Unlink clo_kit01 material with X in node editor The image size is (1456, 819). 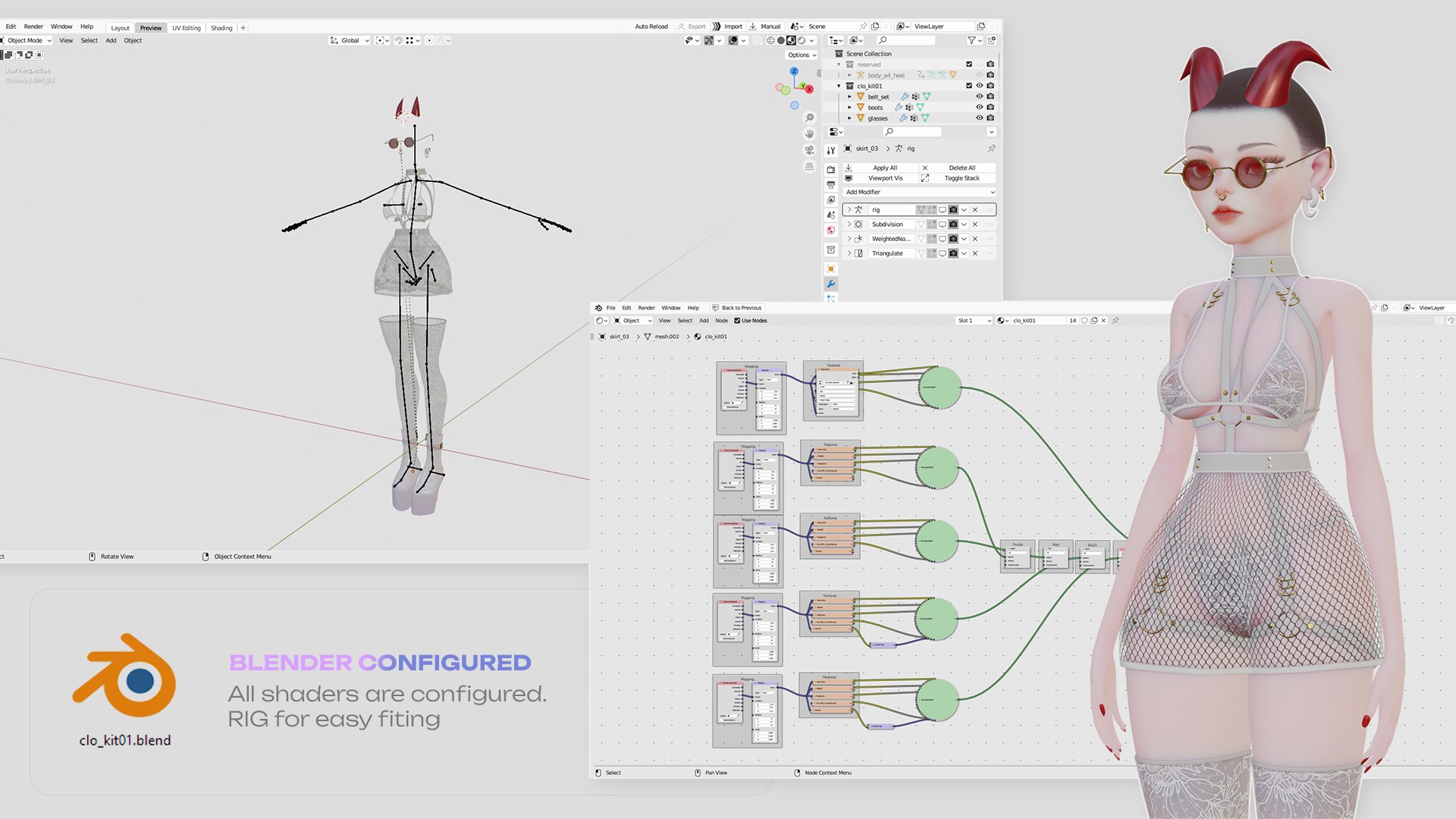pyautogui.click(x=1103, y=321)
